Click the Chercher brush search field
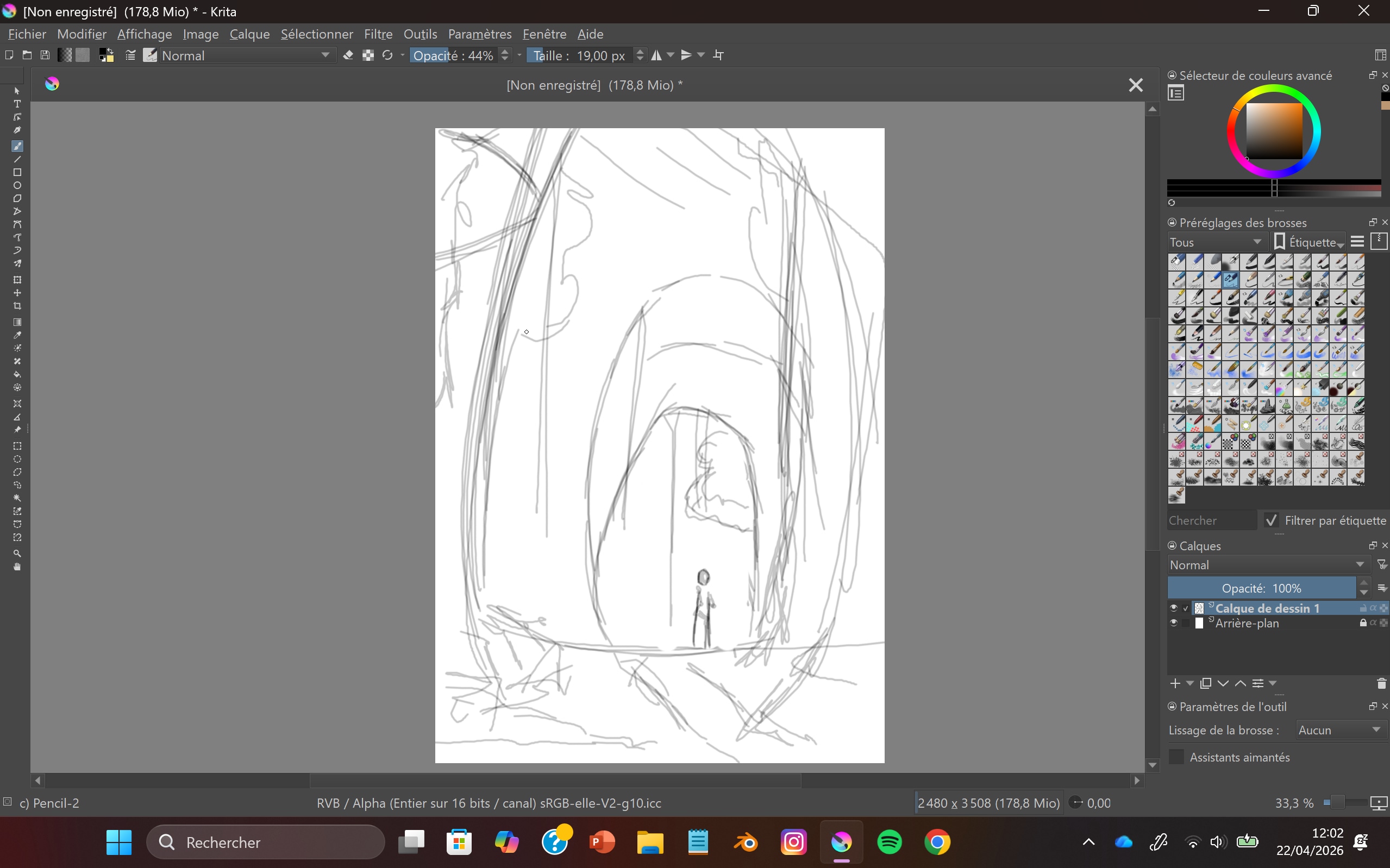The image size is (1390, 868). [1210, 520]
